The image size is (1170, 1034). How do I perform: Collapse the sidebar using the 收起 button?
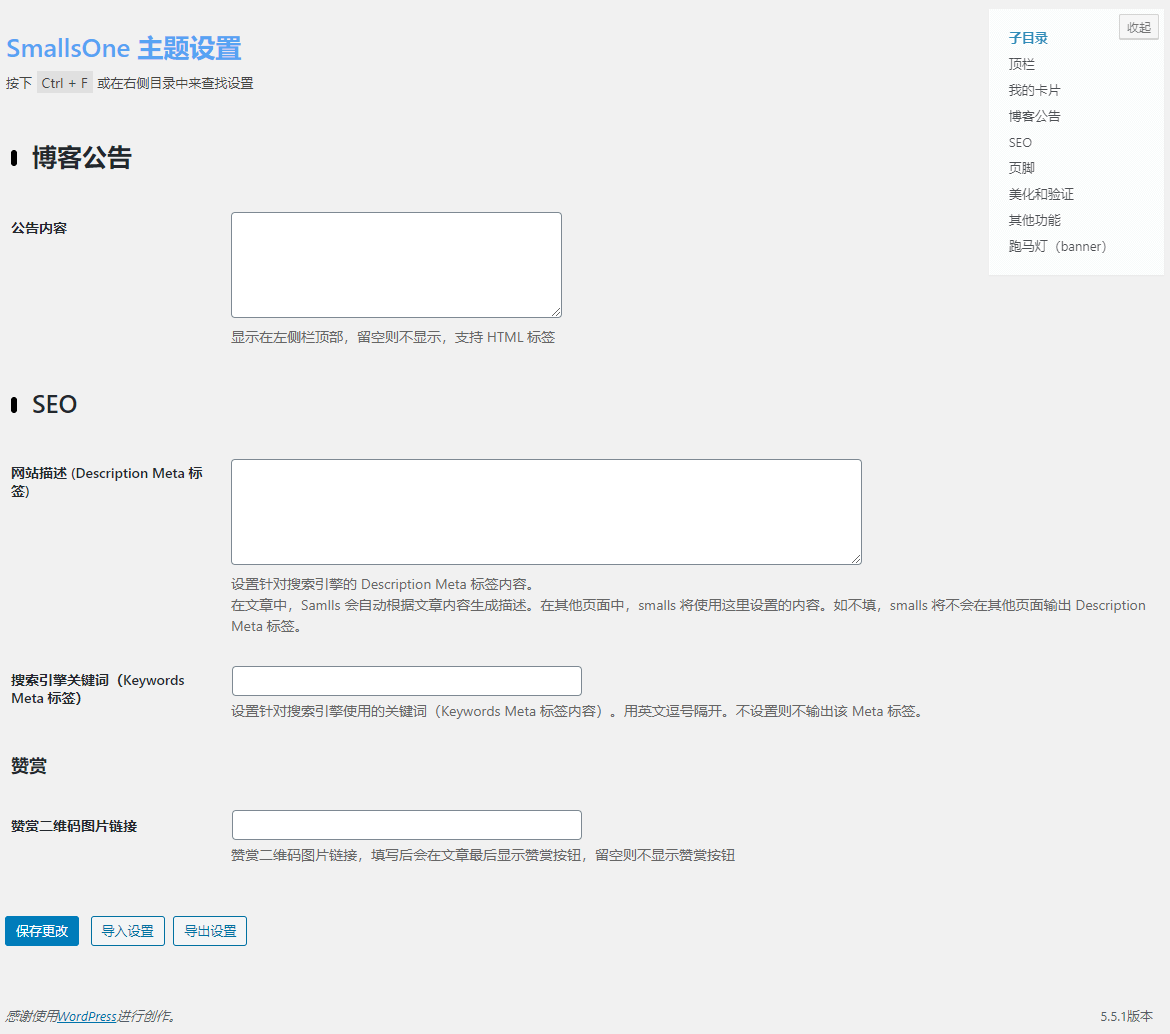(1137, 27)
